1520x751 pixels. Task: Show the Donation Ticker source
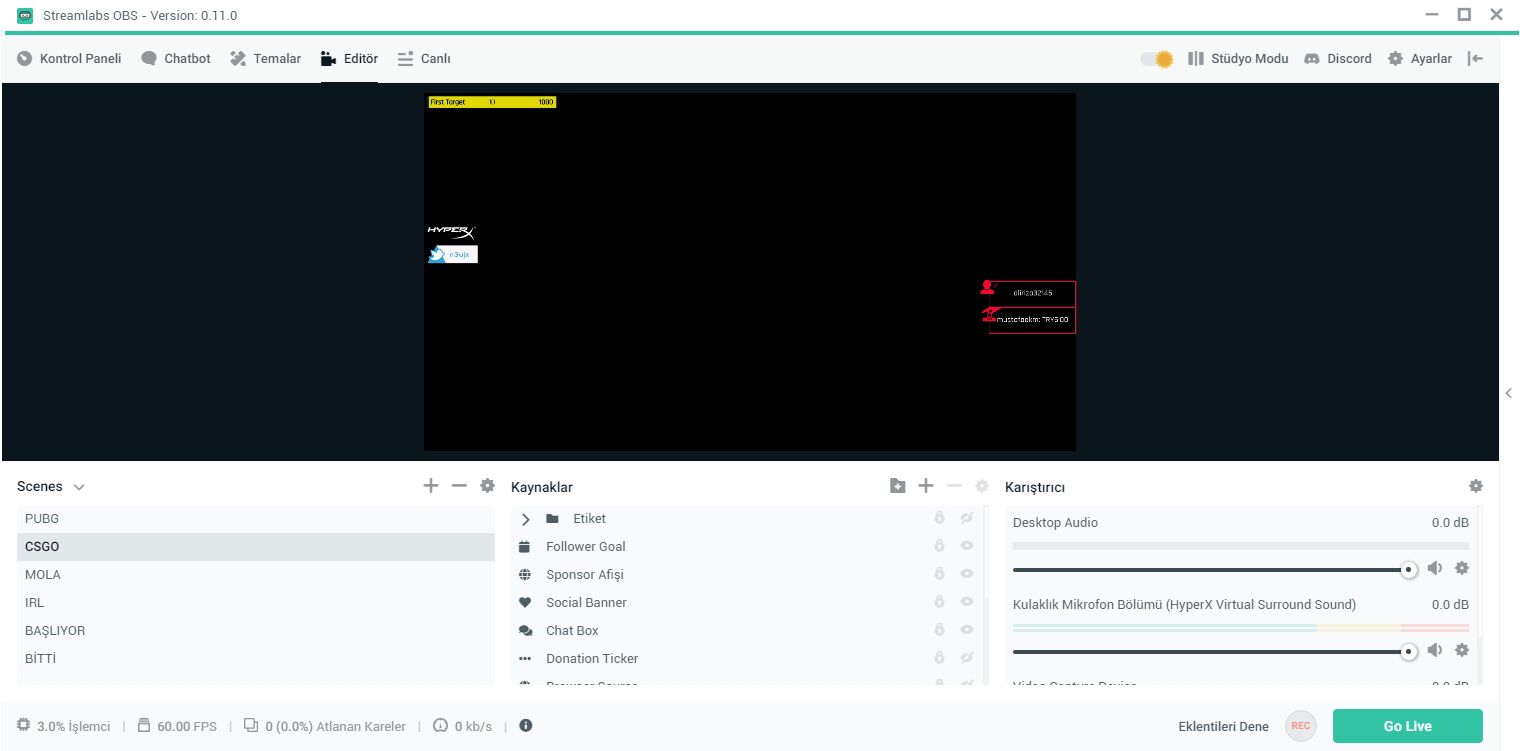[967, 659]
